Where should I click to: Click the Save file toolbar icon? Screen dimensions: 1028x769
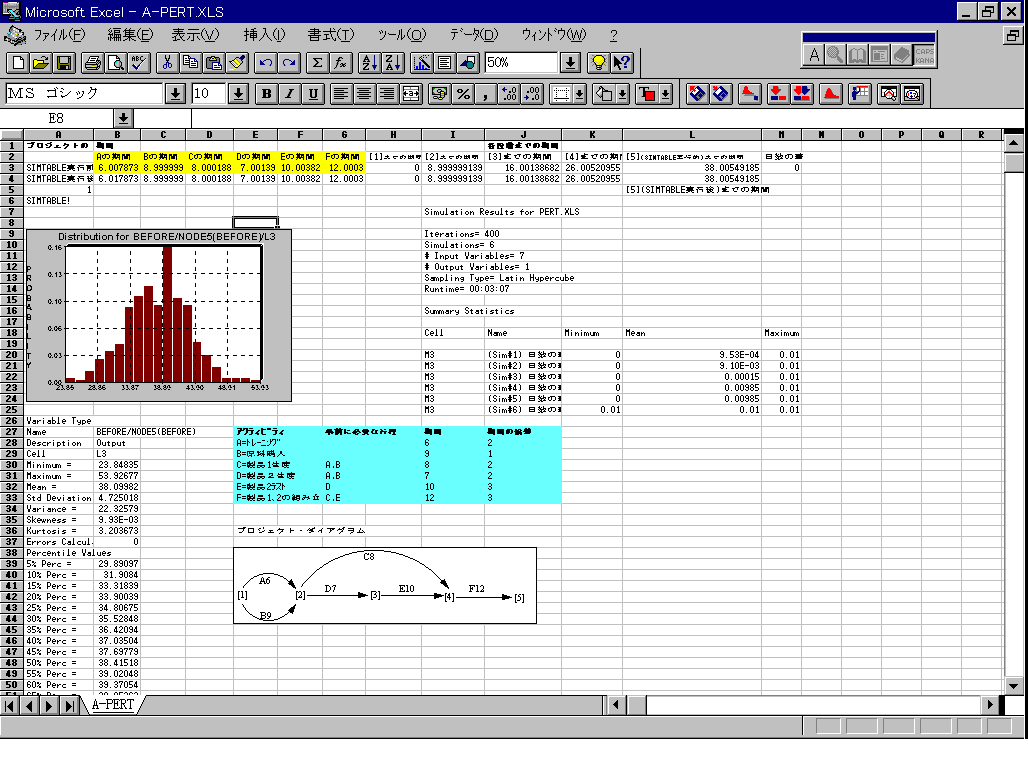(63, 63)
